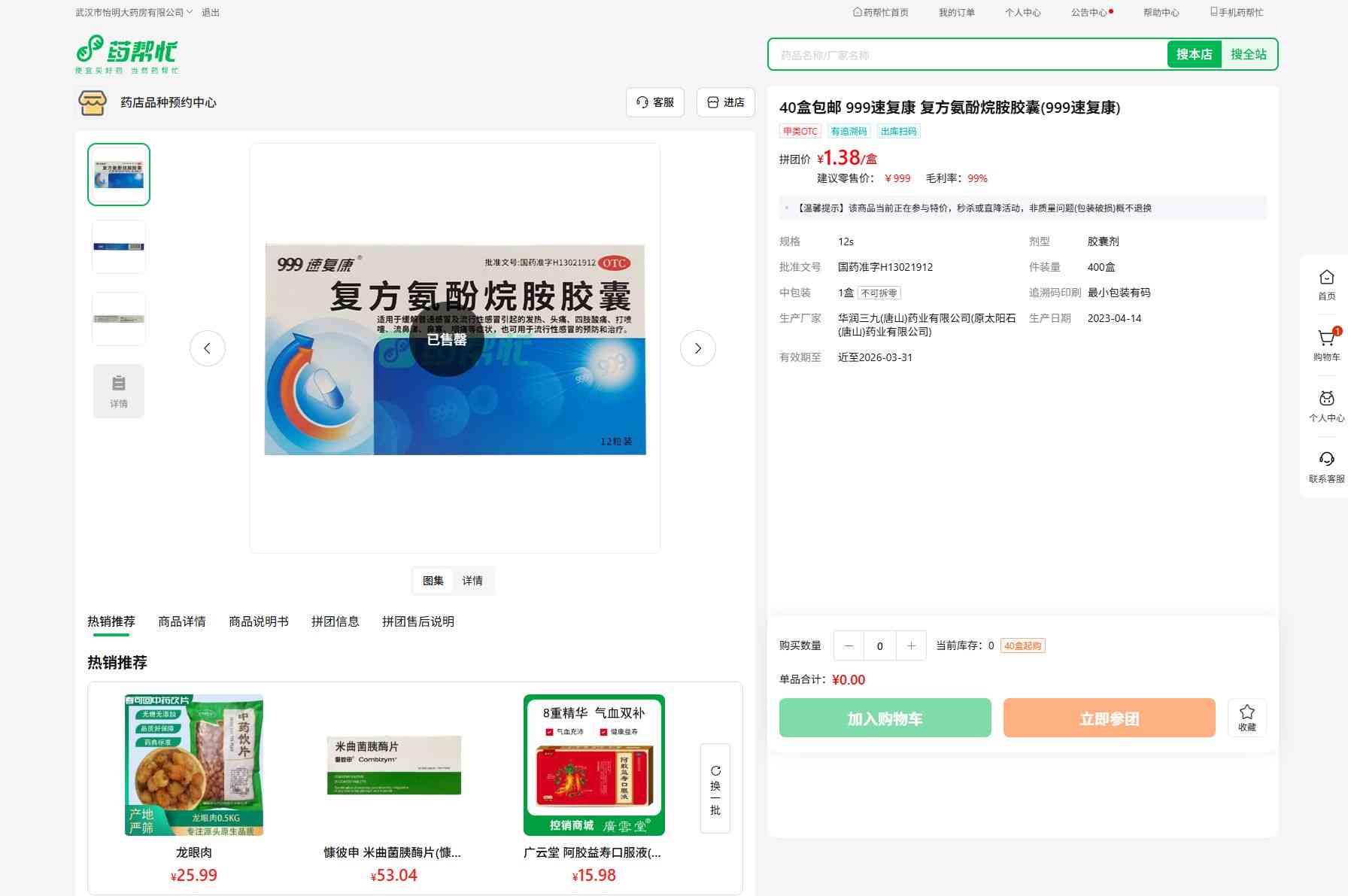
Task: Show previous product image with left arrow
Action: [x=208, y=348]
